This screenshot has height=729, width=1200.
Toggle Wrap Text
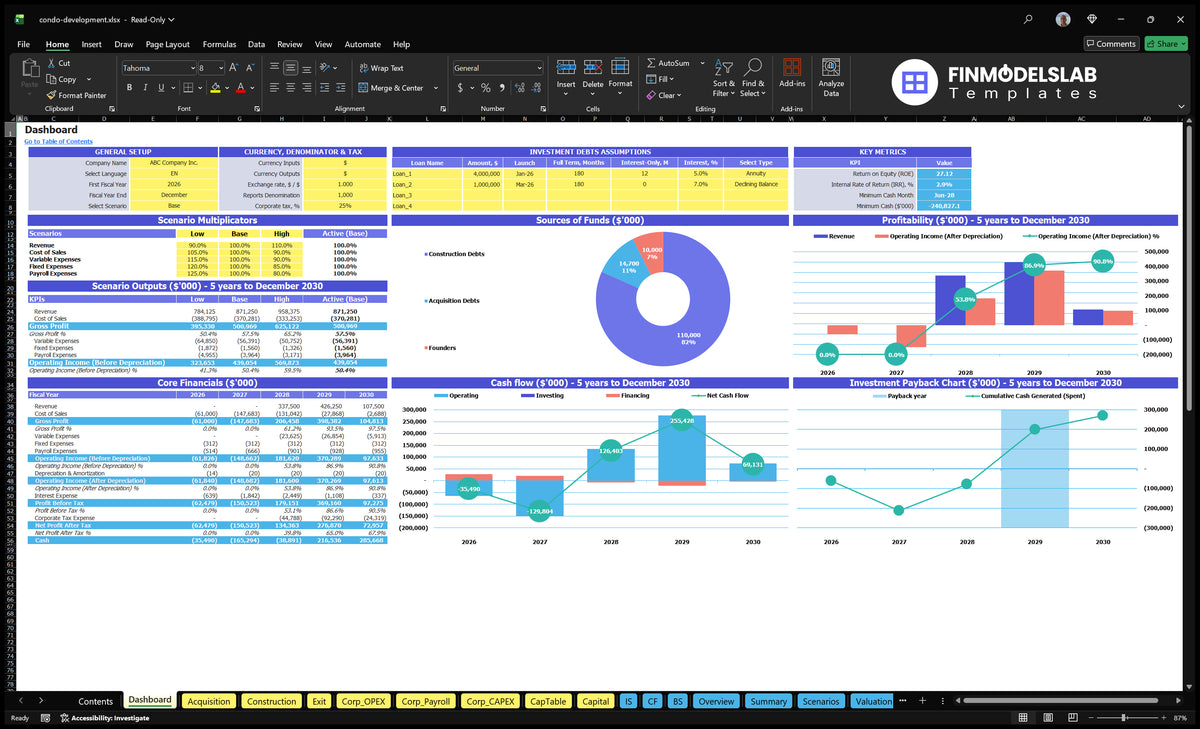(x=381, y=68)
